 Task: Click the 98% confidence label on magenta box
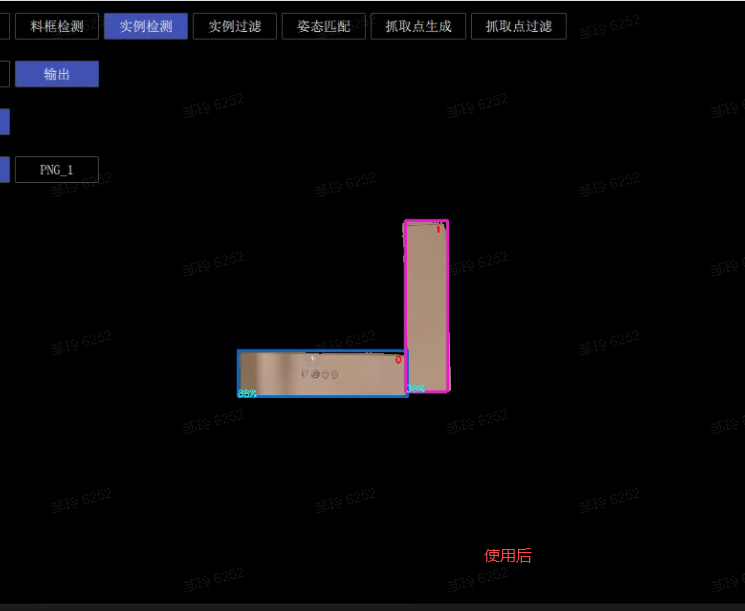click(x=416, y=388)
